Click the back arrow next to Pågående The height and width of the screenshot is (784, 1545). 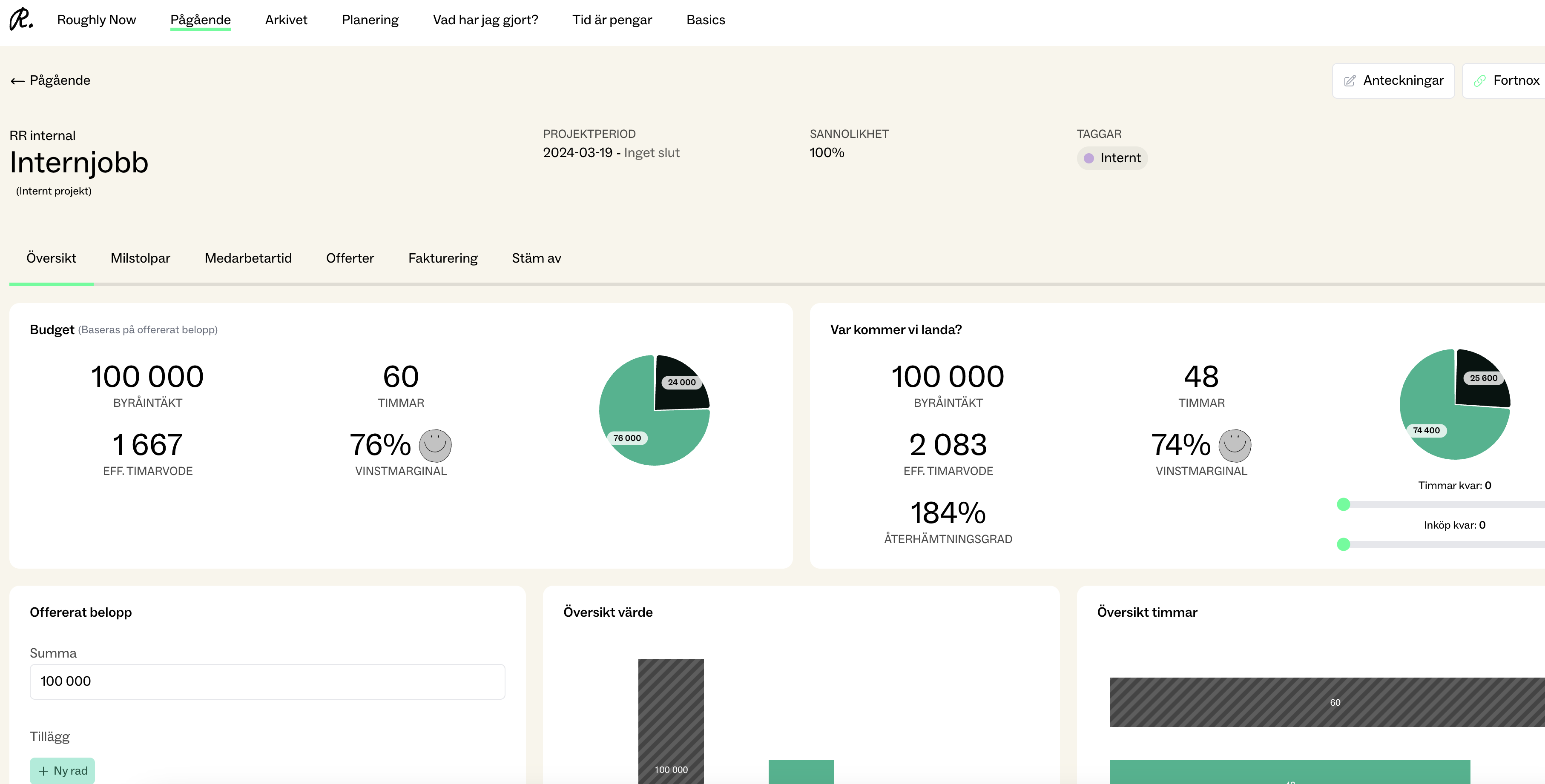(17, 81)
